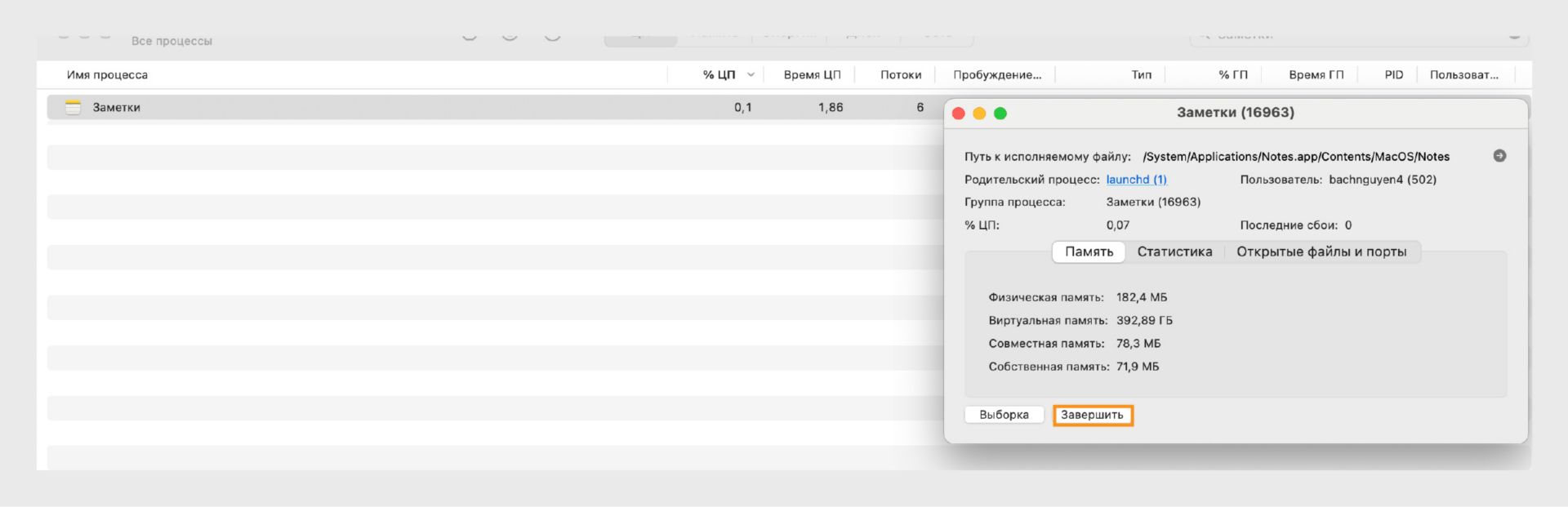Sort by Время ГП column header
The height and width of the screenshot is (507, 1568).
(x=1316, y=75)
